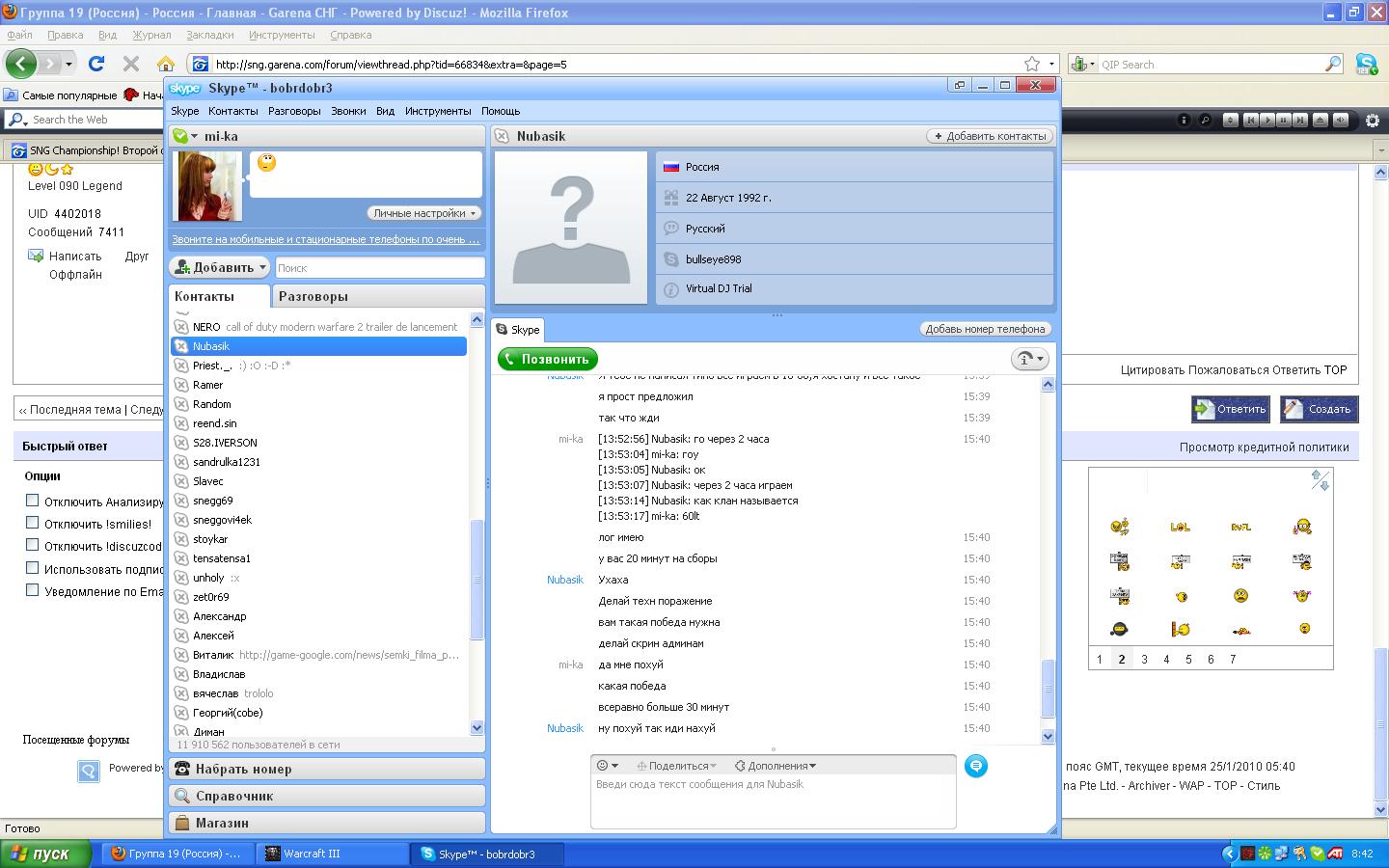Image resolution: width=1389 pixels, height=868 pixels.
Task: Click the Russia flag icon in profile
Action: [671, 167]
